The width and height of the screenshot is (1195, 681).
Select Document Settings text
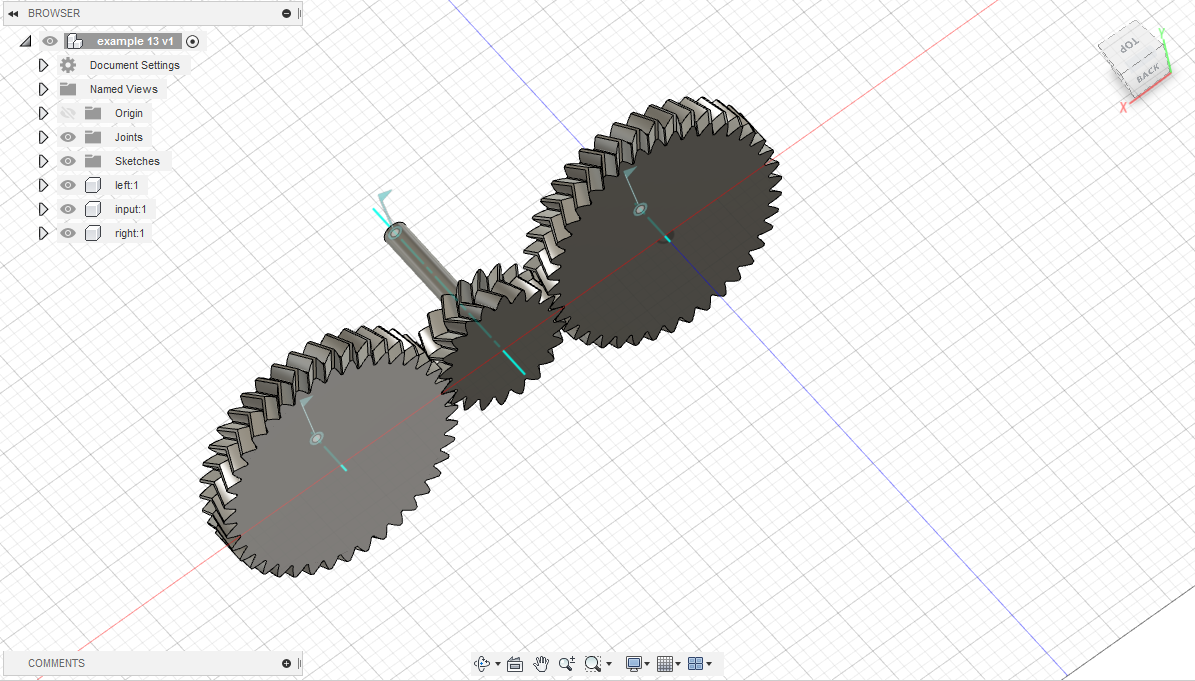[x=135, y=66]
